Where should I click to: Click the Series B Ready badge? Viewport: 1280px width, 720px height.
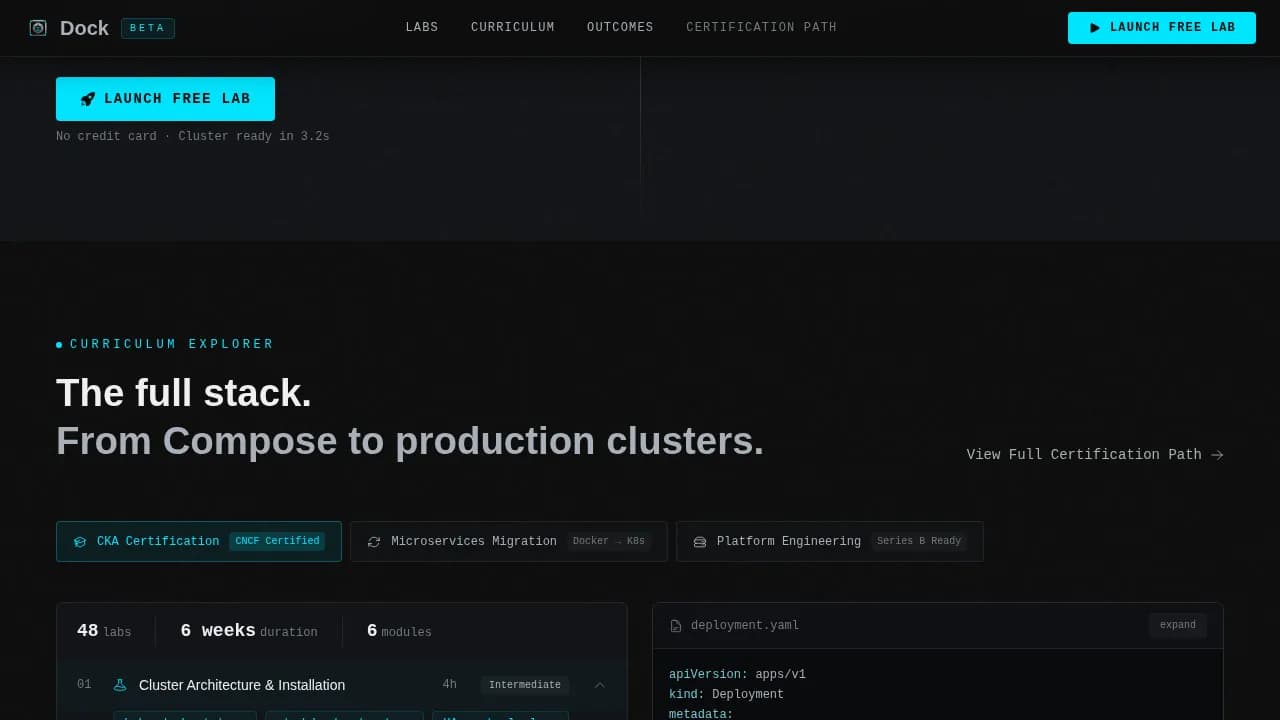(x=919, y=541)
